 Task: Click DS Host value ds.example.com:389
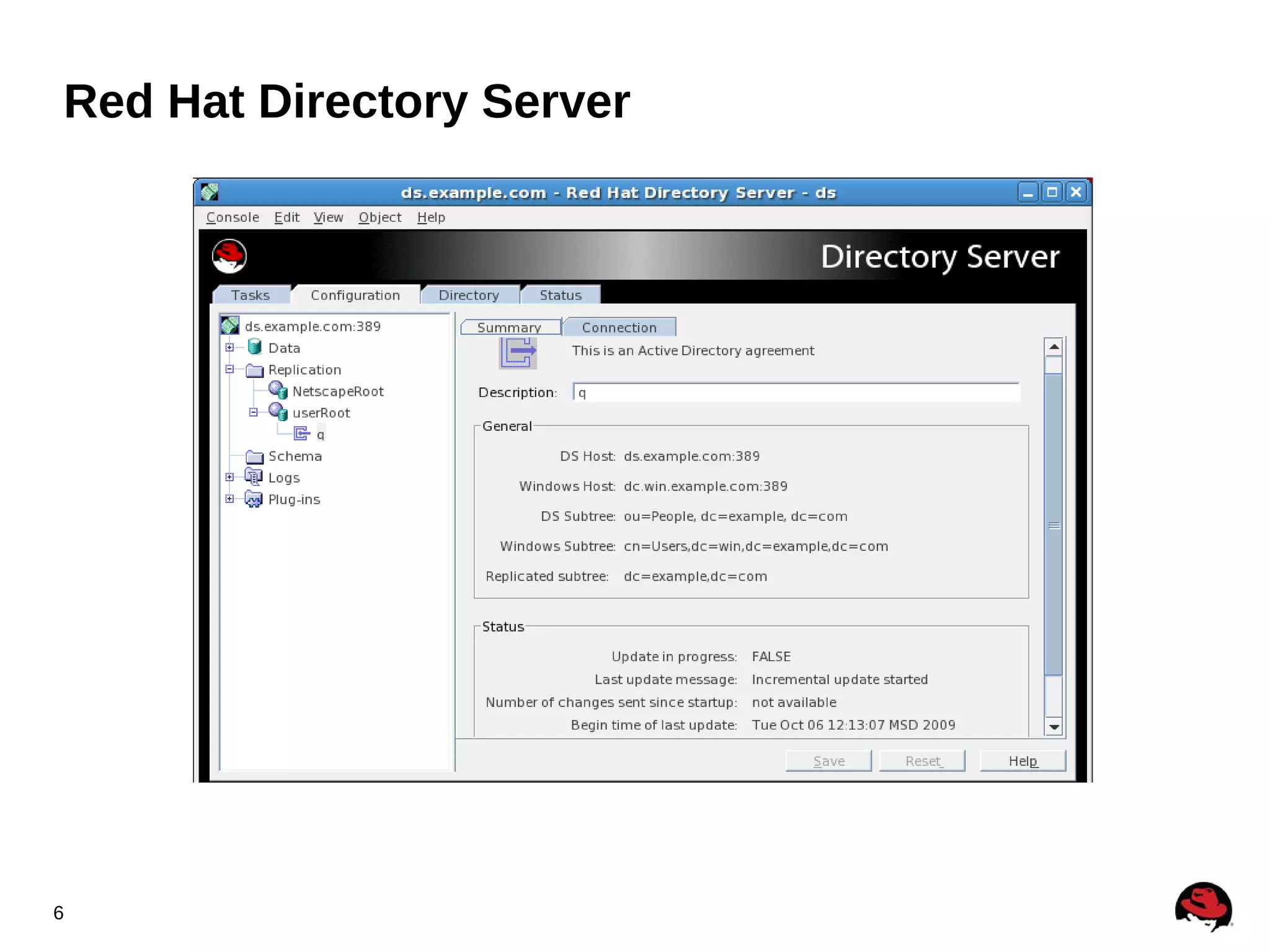691,456
